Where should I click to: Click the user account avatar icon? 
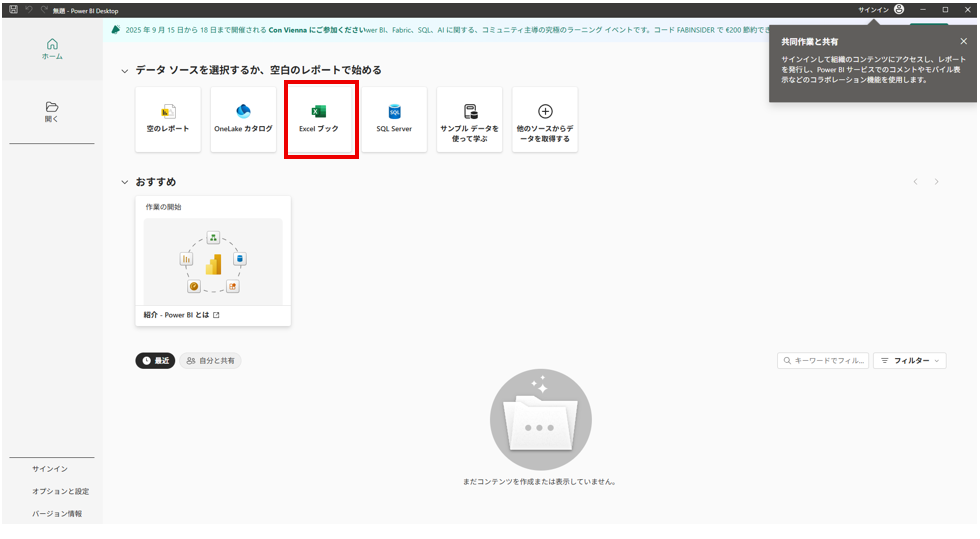899,9
